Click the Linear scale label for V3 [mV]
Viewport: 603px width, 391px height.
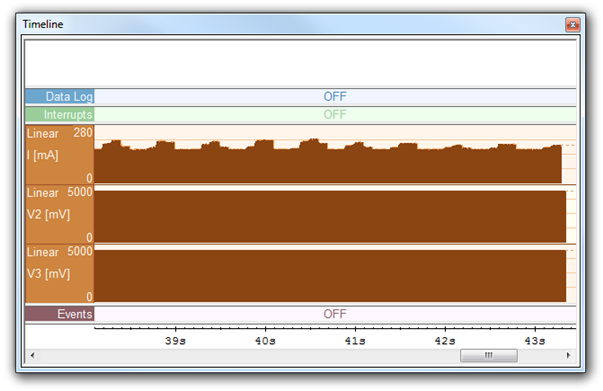tap(43, 252)
